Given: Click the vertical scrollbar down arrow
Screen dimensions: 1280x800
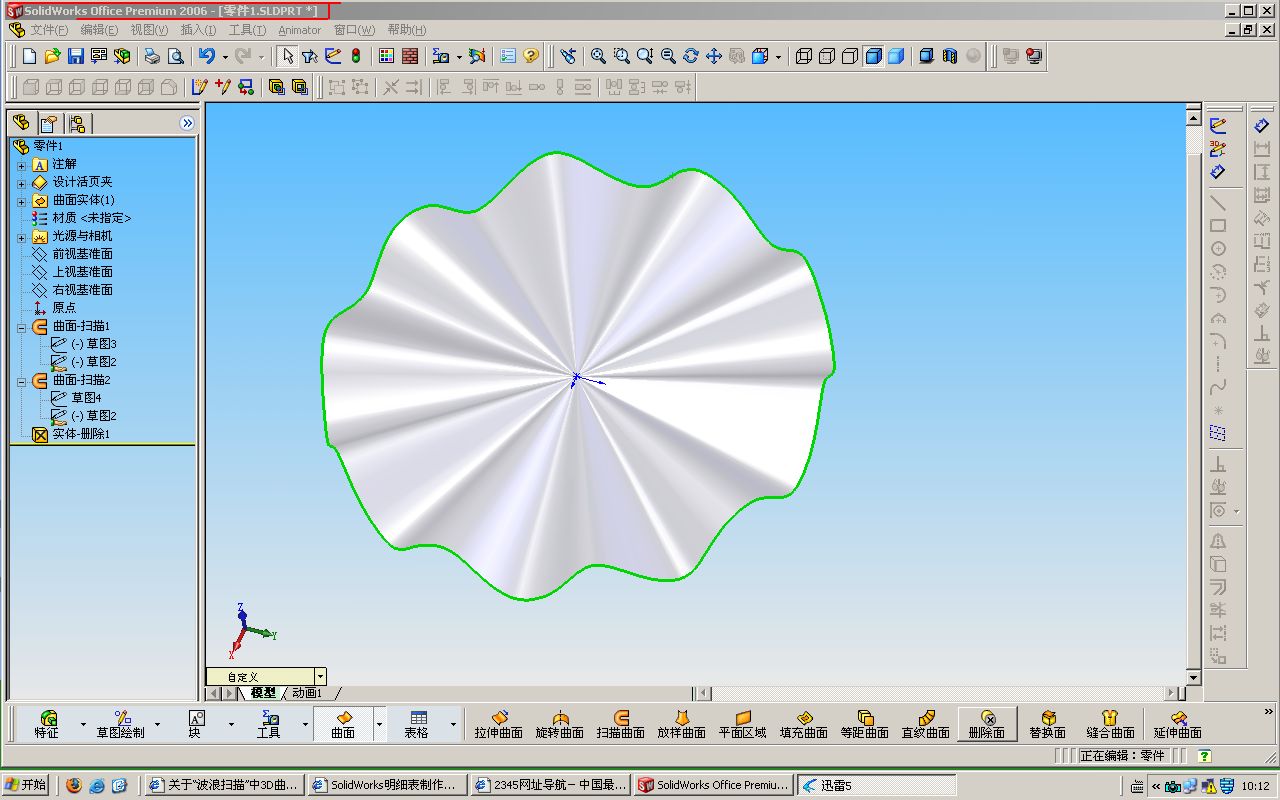Looking at the screenshot, I should coord(1193,677).
